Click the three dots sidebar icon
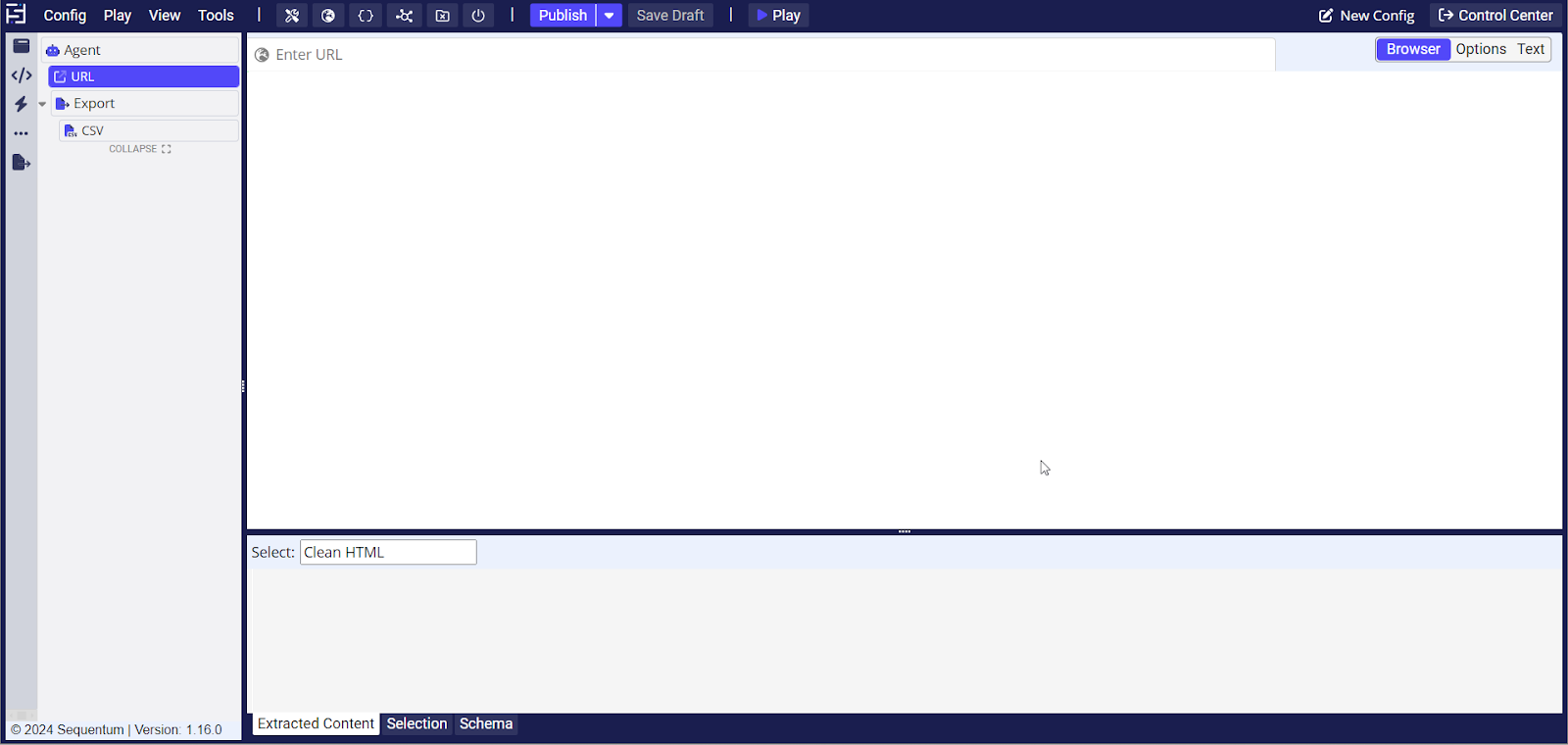This screenshot has height=745, width=1568. coord(21,133)
